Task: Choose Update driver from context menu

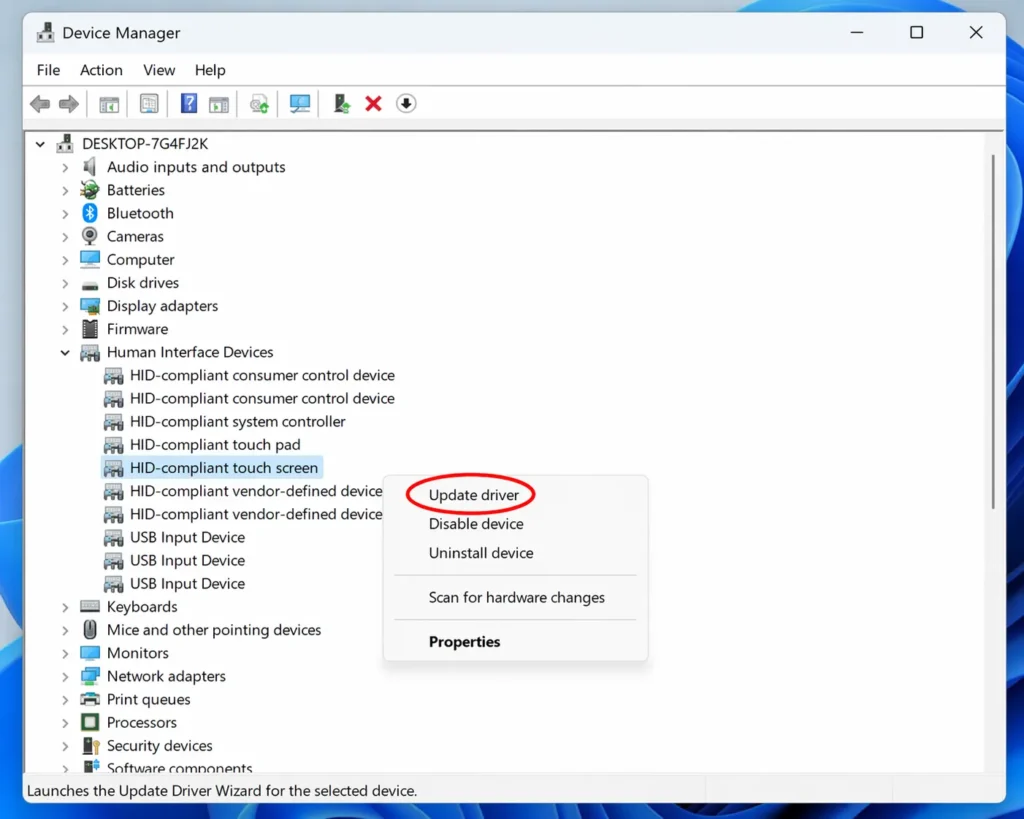Action: pos(473,495)
